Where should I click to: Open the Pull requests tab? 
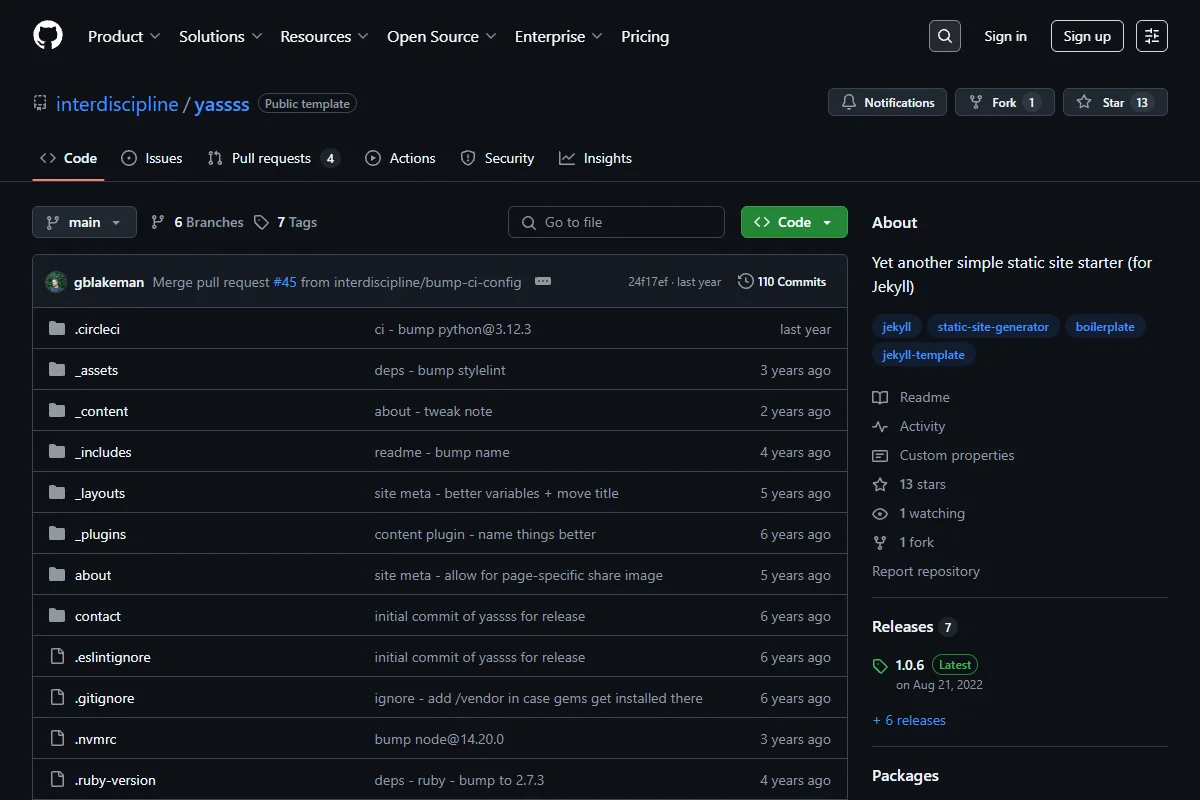tap(273, 158)
